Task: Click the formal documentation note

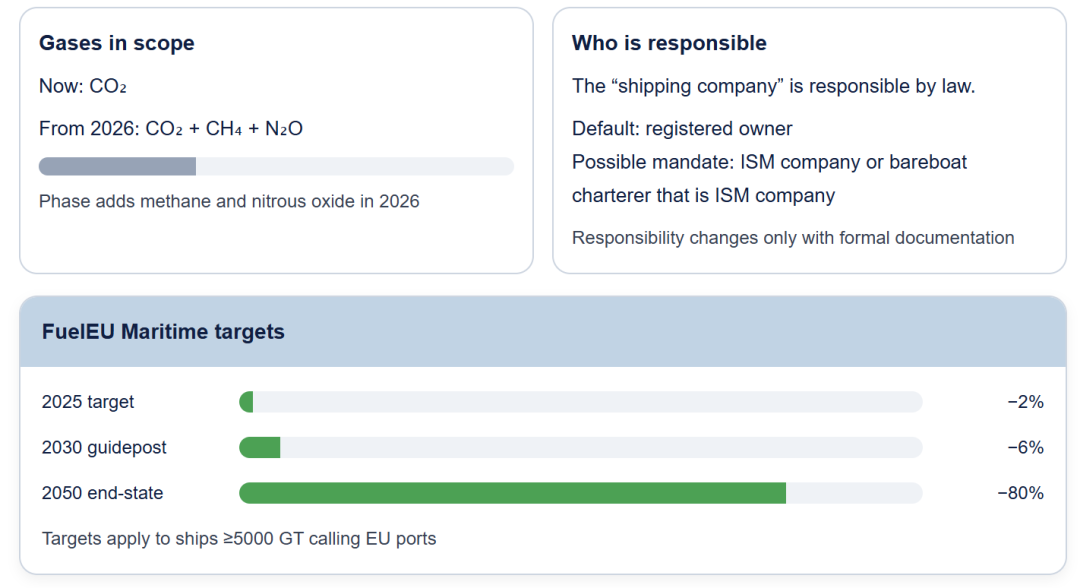Action: coord(793,238)
